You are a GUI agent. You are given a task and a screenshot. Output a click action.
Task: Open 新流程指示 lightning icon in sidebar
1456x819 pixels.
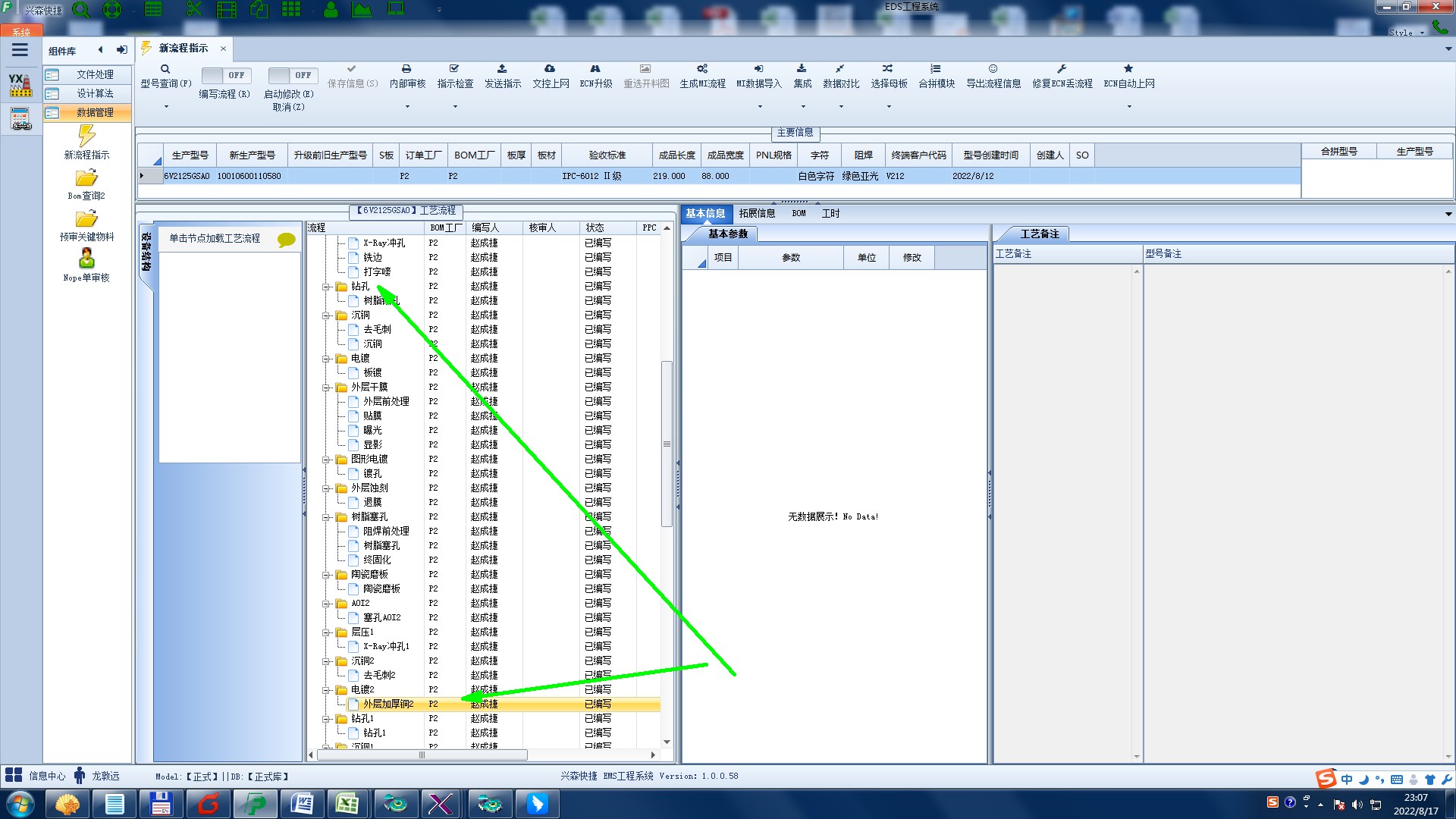click(86, 136)
